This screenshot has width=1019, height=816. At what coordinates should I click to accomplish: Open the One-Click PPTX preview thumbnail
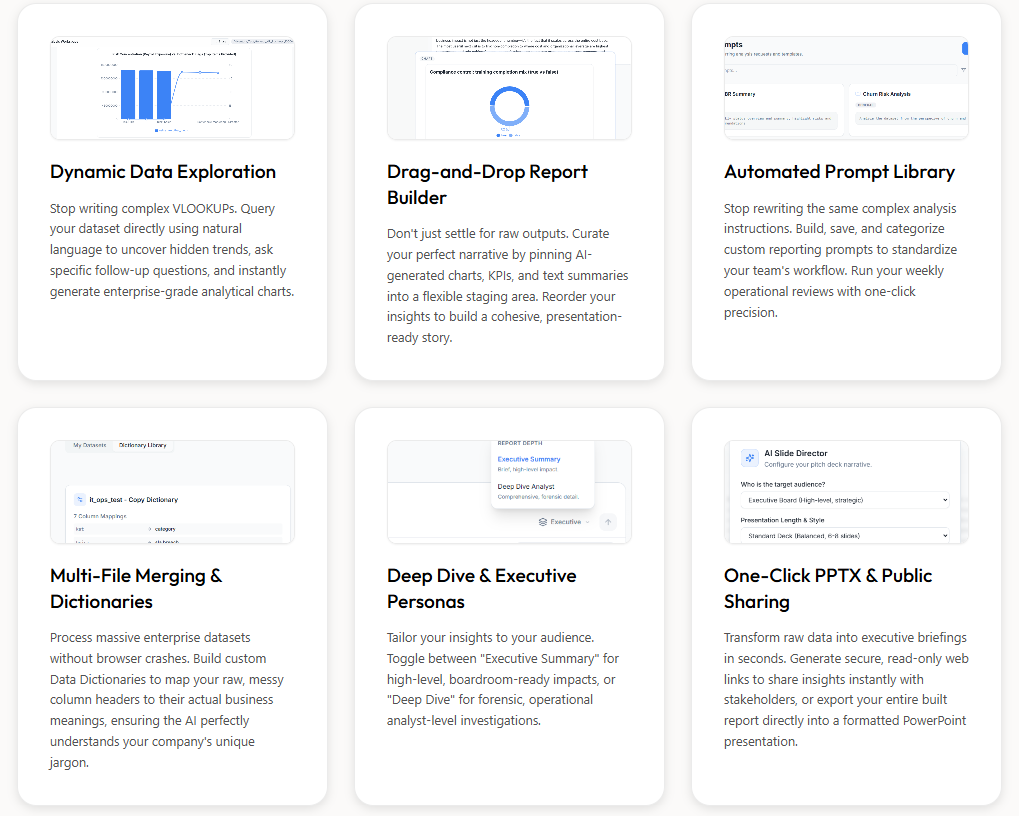click(846, 492)
